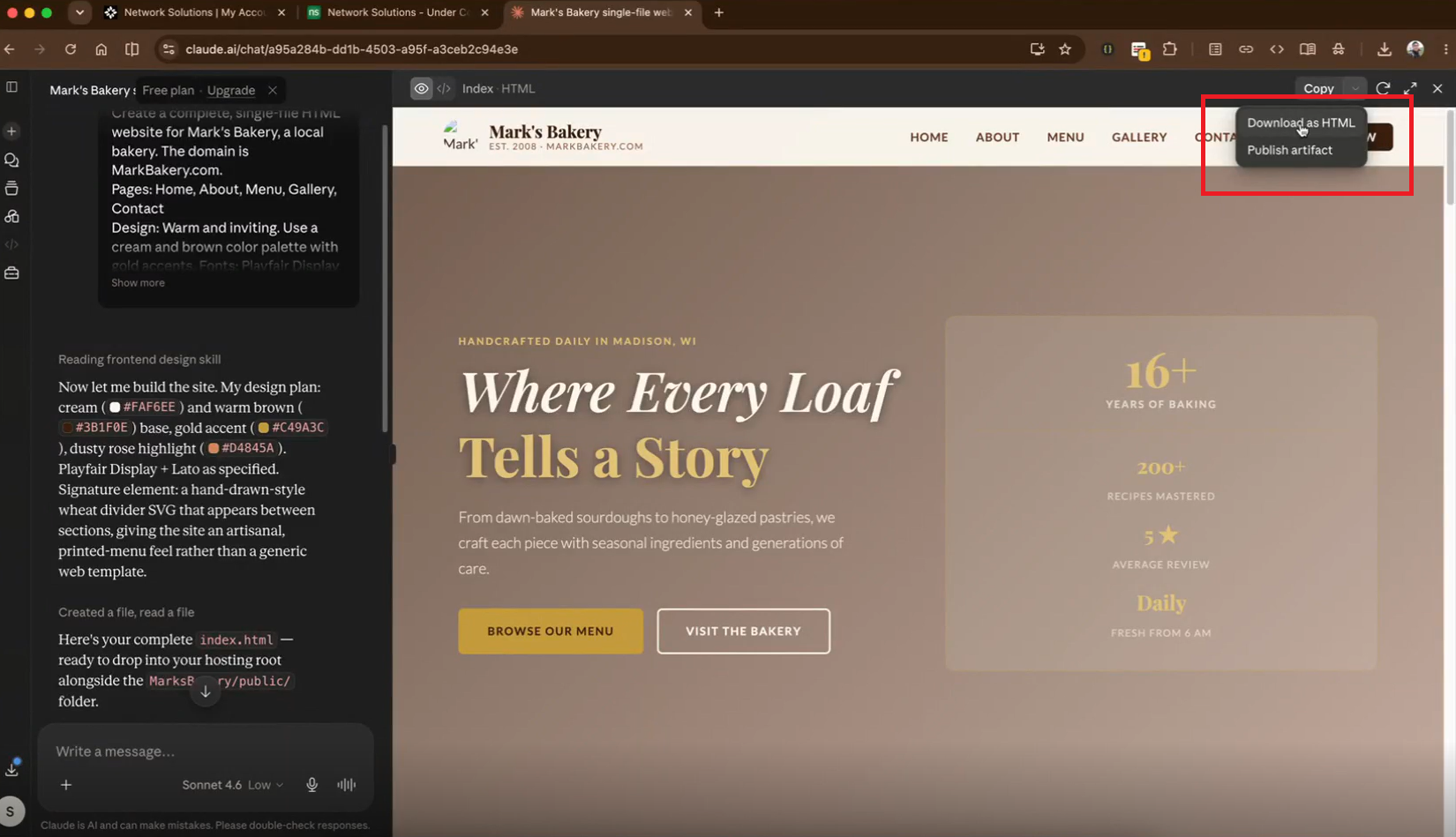
Task: Open the Code icon in sidebar
Action: [x=11, y=245]
